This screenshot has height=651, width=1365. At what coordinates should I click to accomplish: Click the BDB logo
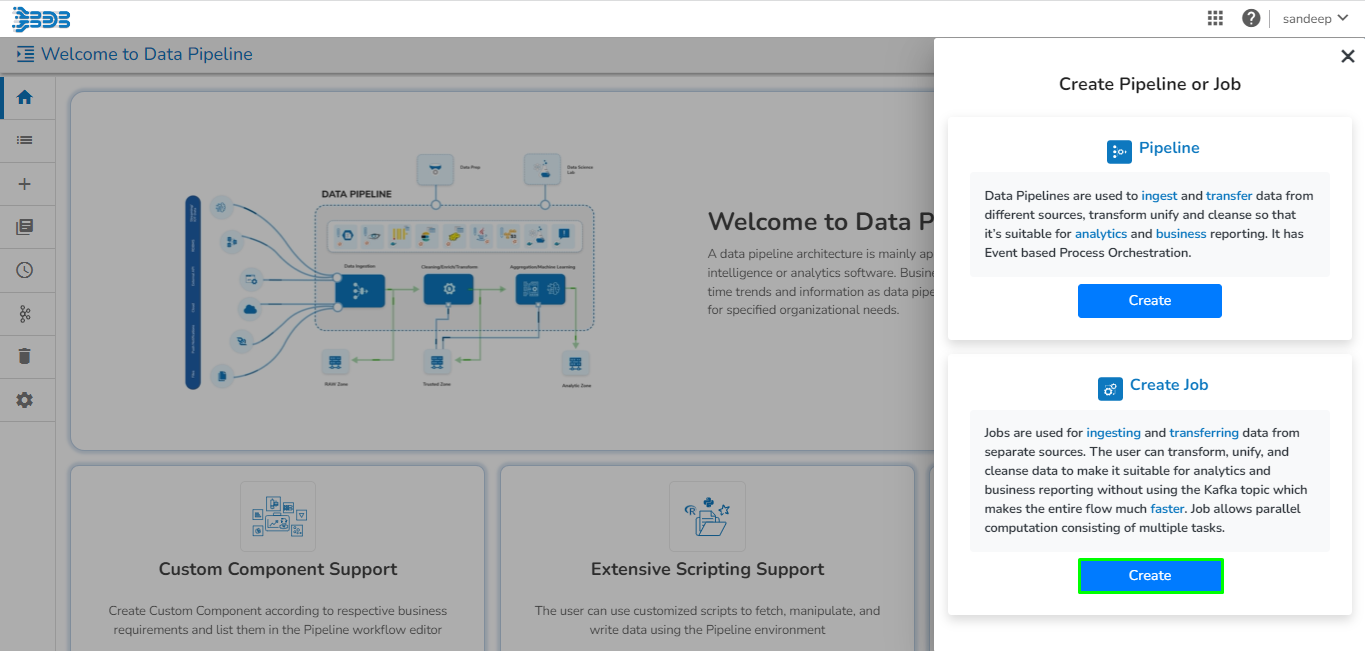41,18
